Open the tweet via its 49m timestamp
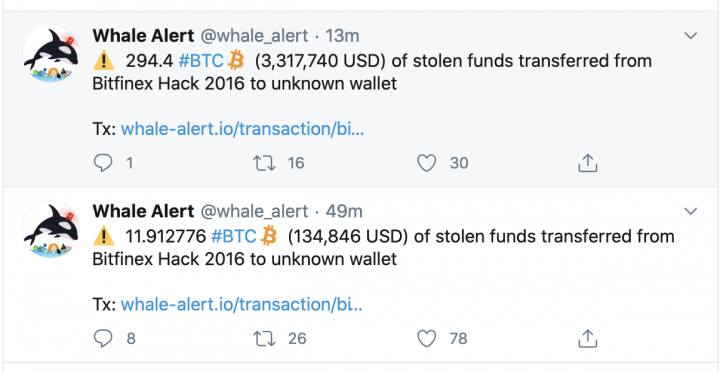 pos(344,211)
